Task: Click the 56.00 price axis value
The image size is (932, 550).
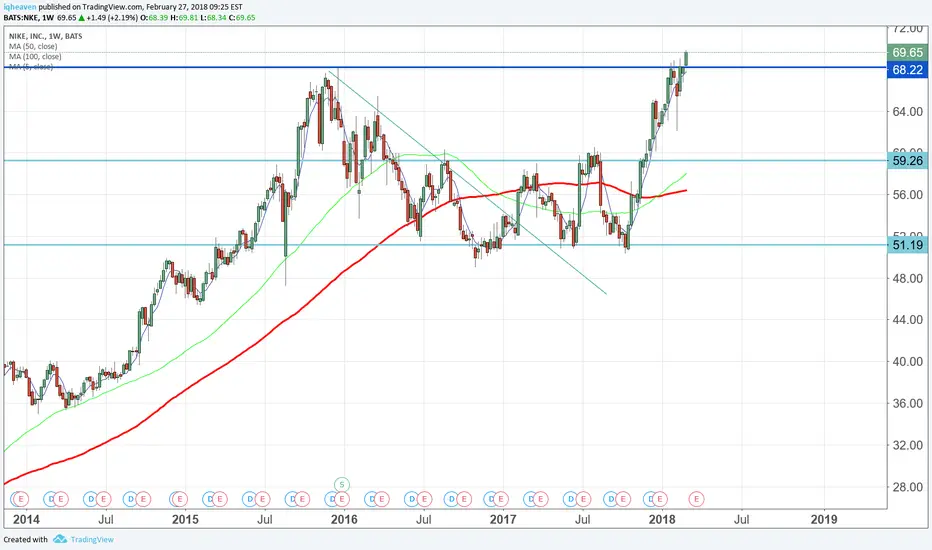Action: [908, 195]
